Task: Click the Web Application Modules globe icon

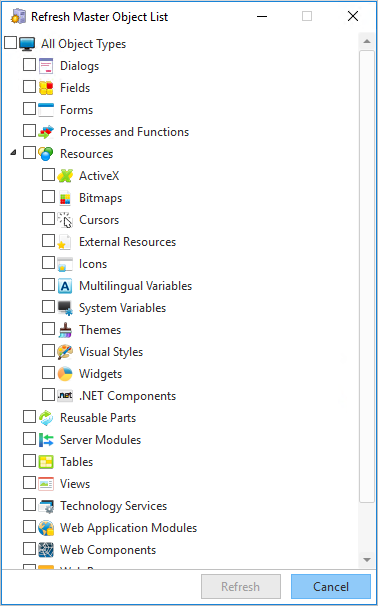Action: click(x=46, y=528)
